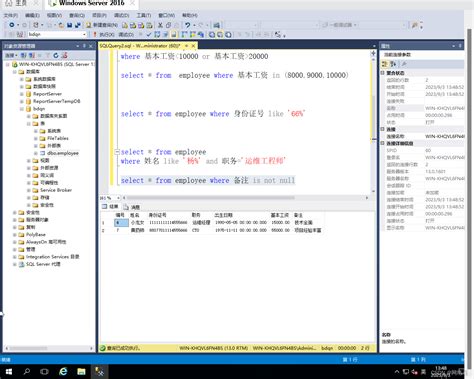
Task: Click the New Query toolbar button
Action: [102, 25]
